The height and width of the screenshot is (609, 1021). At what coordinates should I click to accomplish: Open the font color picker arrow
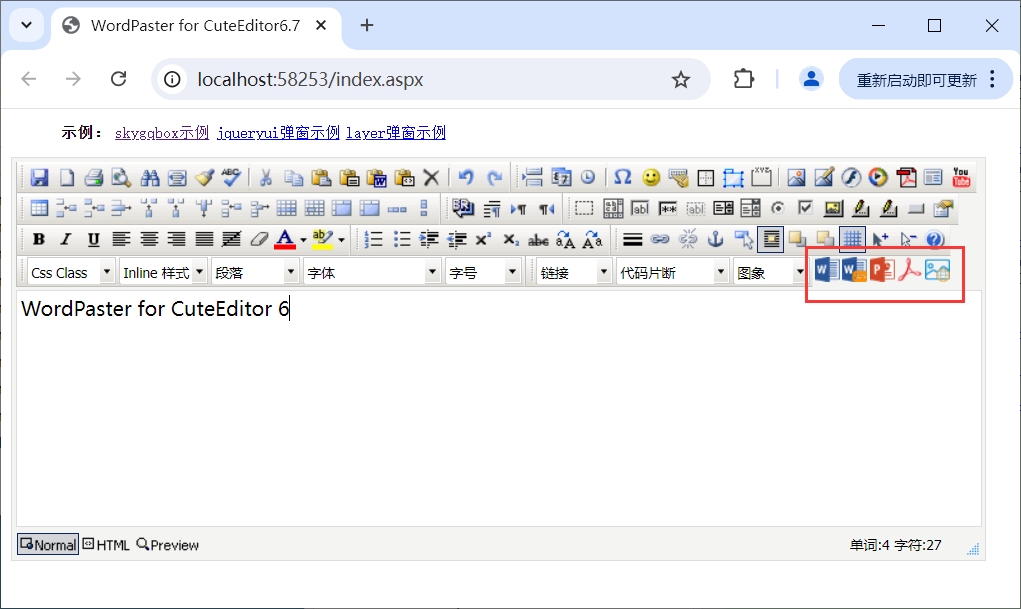click(x=303, y=240)
